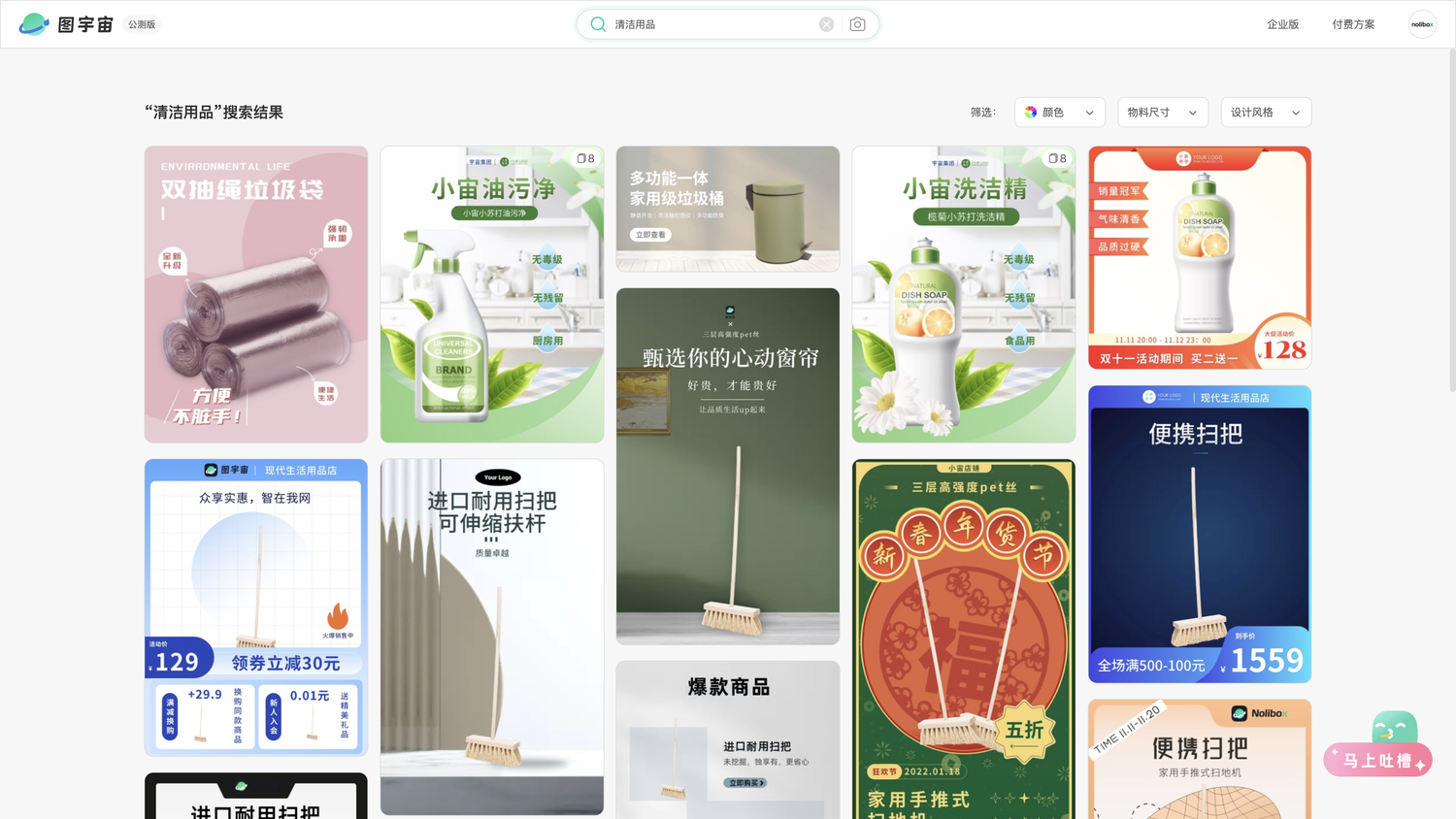Viewport: 1456px width, 819px height.
Task: Open the 双抽绳垃圾袋 pink template
Action: tap(256, 295)
